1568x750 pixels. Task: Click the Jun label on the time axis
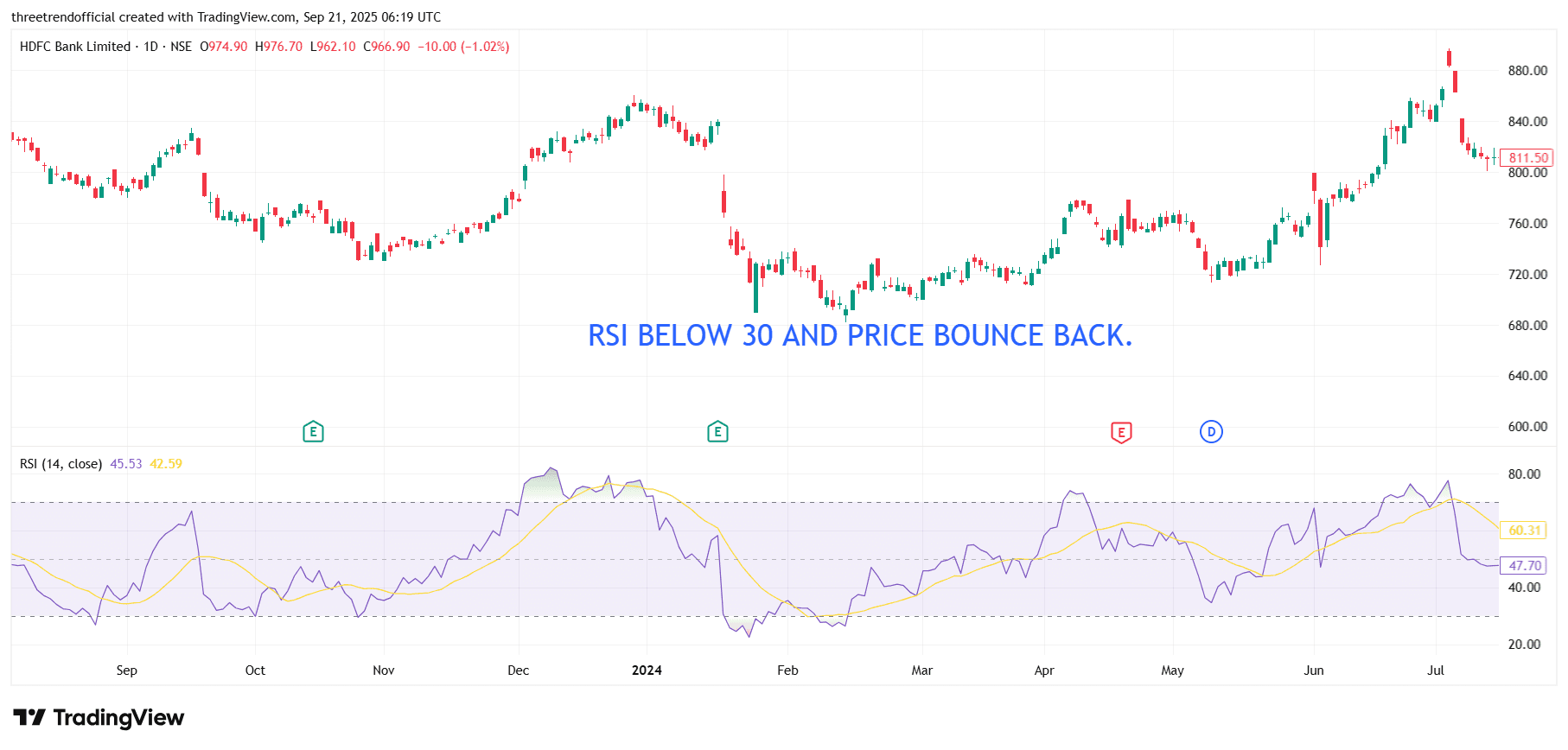(x=1314, y=671)
